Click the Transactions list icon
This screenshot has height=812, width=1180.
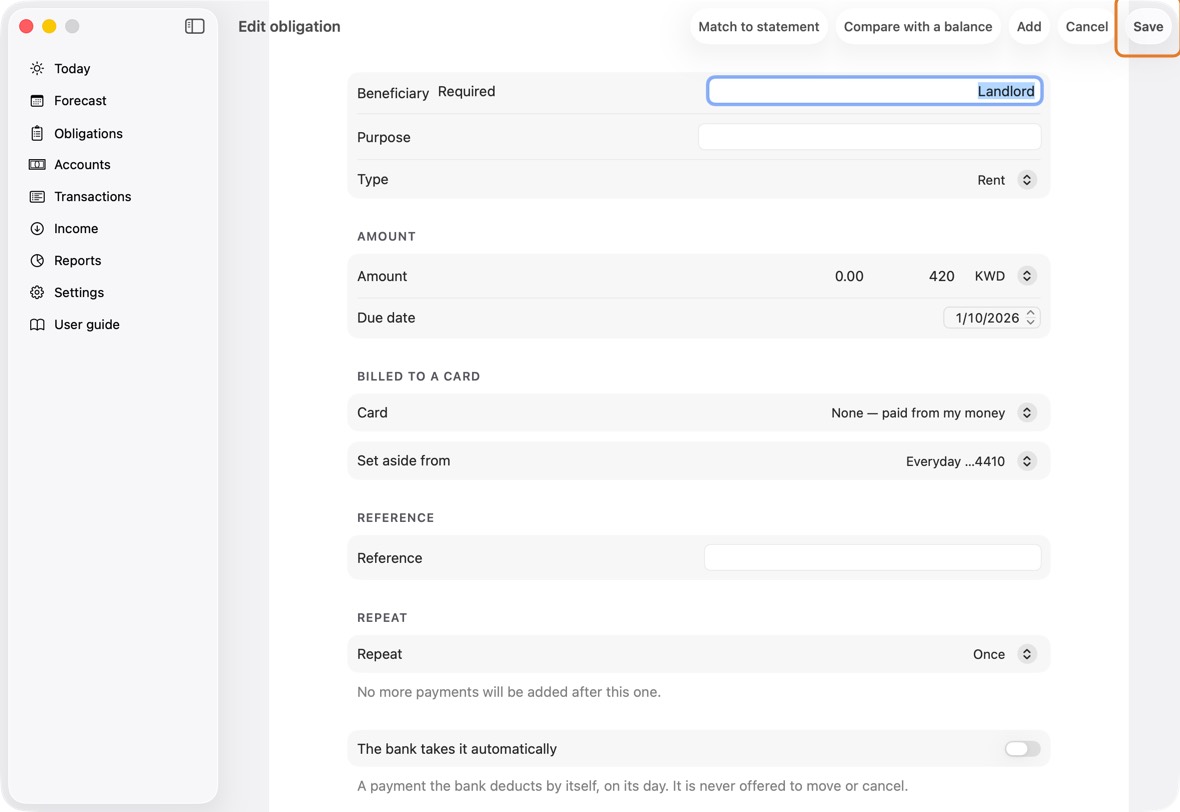37,196
